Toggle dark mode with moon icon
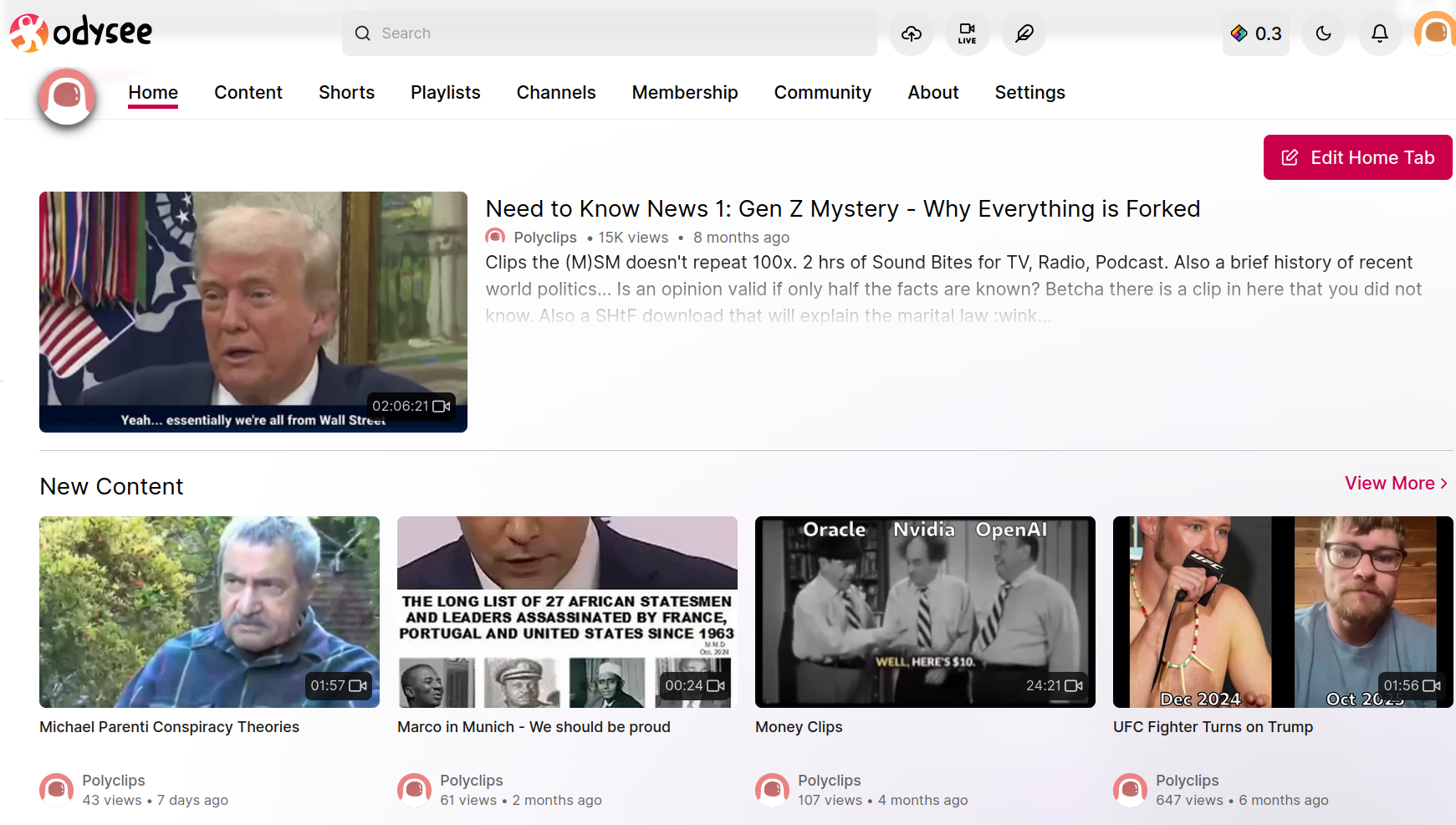The width and height of the screenshot is (1456, 825). pos(1323,33)
